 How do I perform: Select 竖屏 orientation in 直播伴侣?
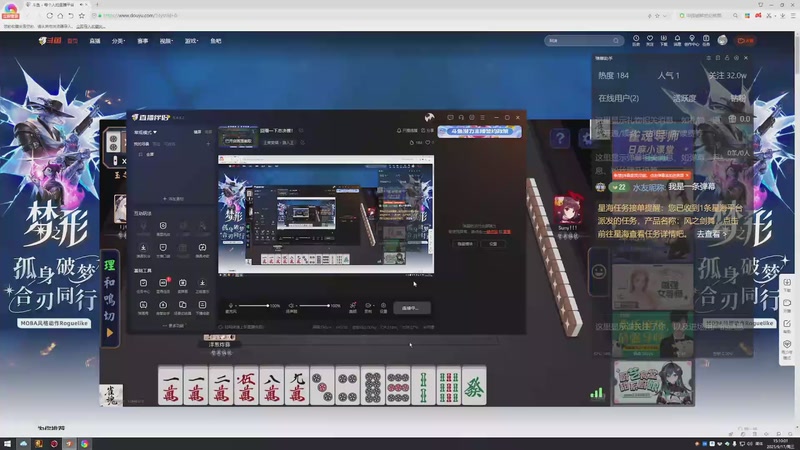coord(208,132)
